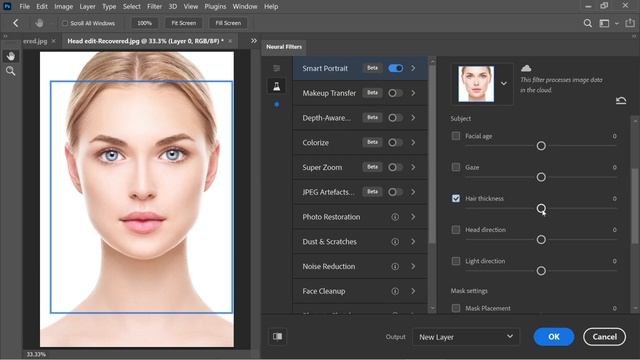Open workspace switcher dropdown arrow
This screenshot has width=640, height=360.
[617, 23]
